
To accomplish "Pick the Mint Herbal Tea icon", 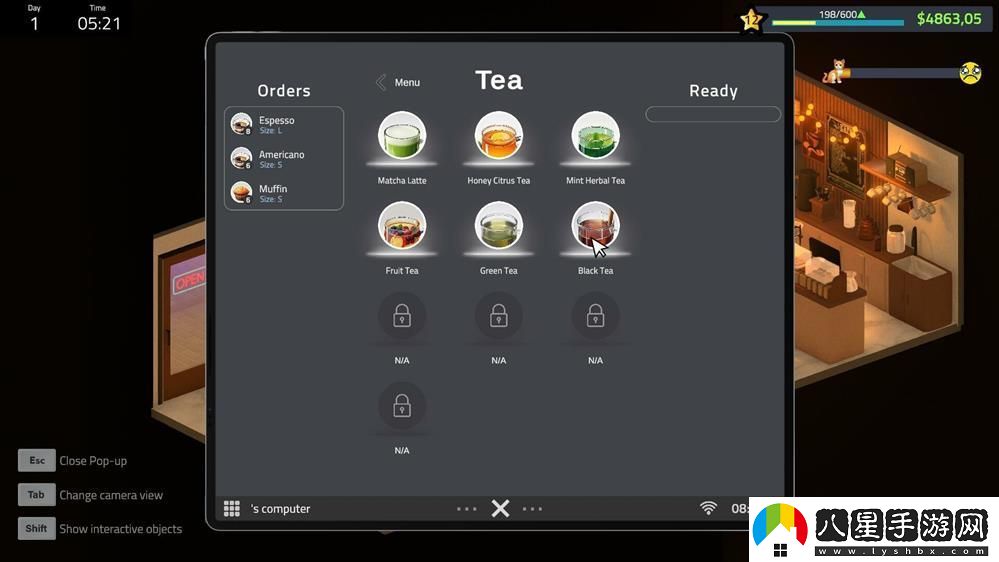I will (595, 136).
